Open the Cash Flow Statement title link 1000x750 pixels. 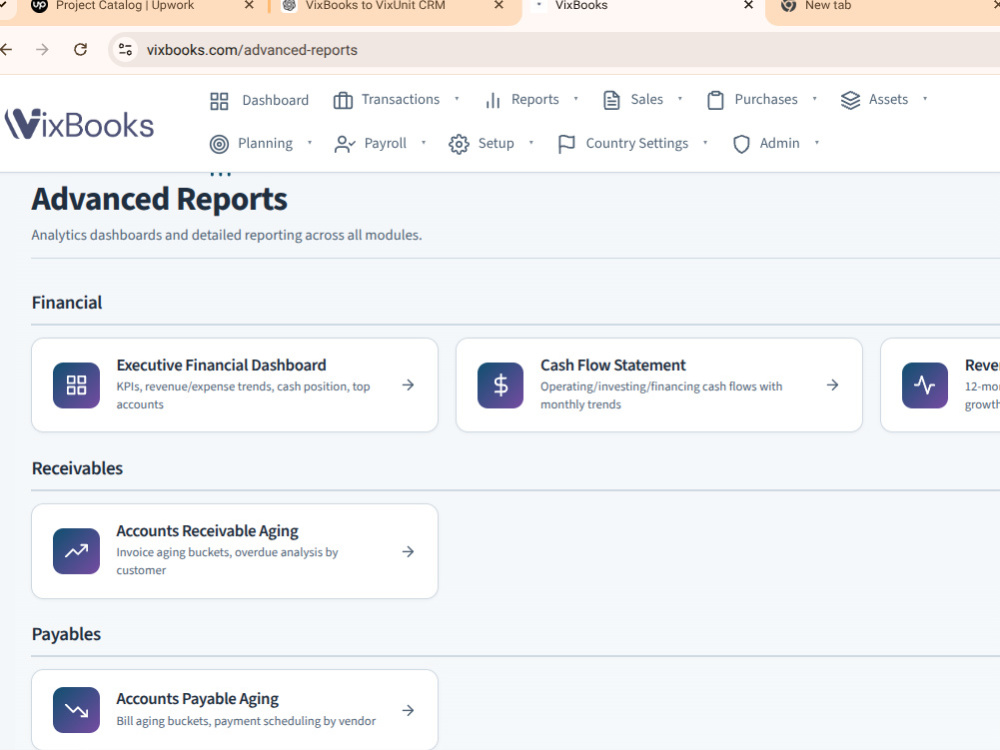[613, 365]
